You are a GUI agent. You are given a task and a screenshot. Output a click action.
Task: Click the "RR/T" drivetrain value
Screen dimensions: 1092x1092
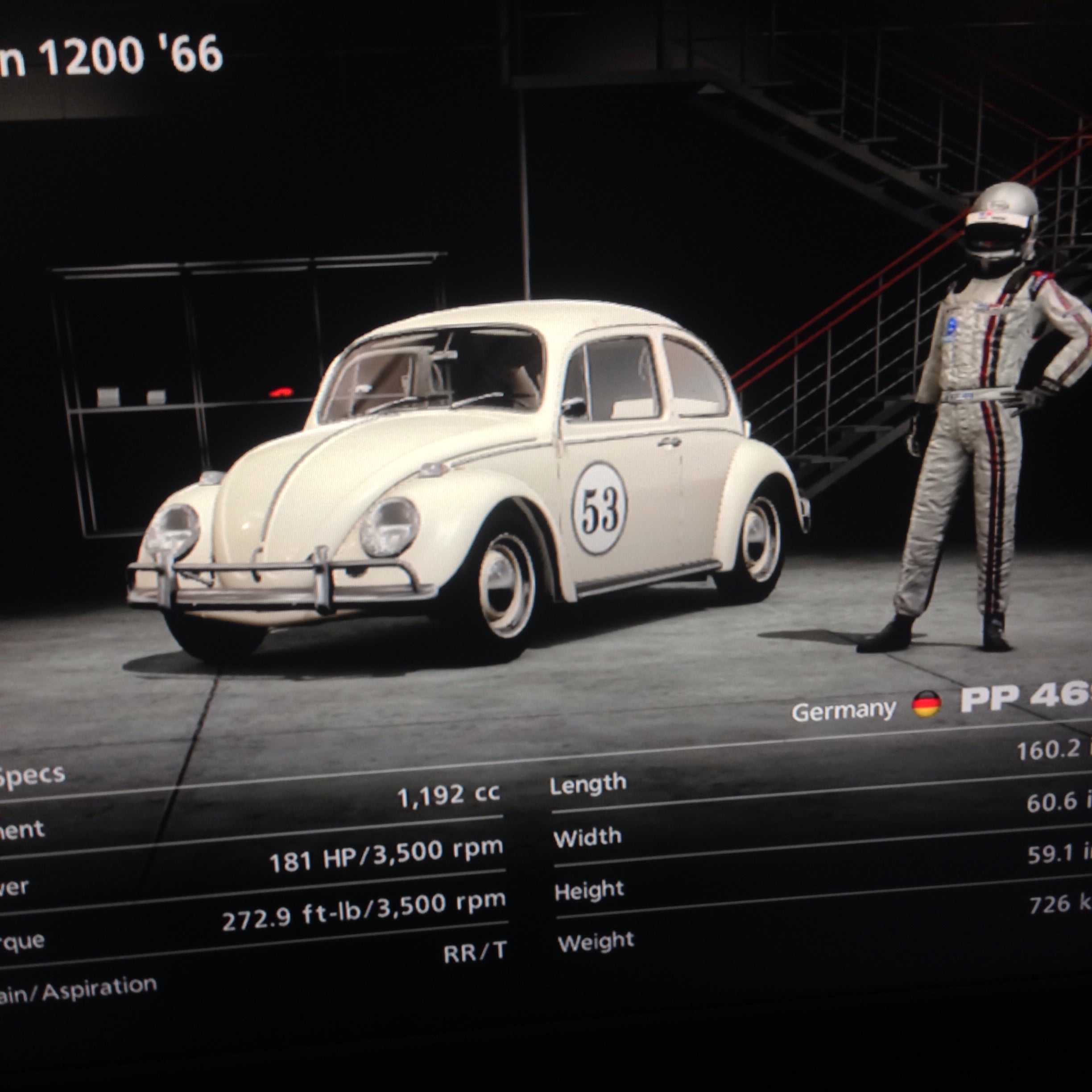[475, 953]
